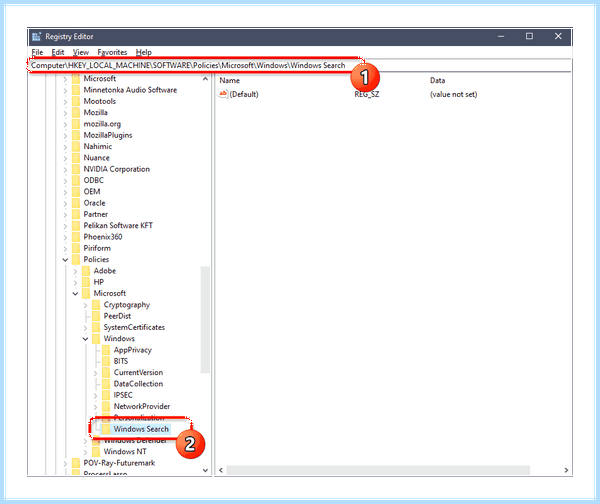
Task: Click the Data column header
Action: point(437,80)
